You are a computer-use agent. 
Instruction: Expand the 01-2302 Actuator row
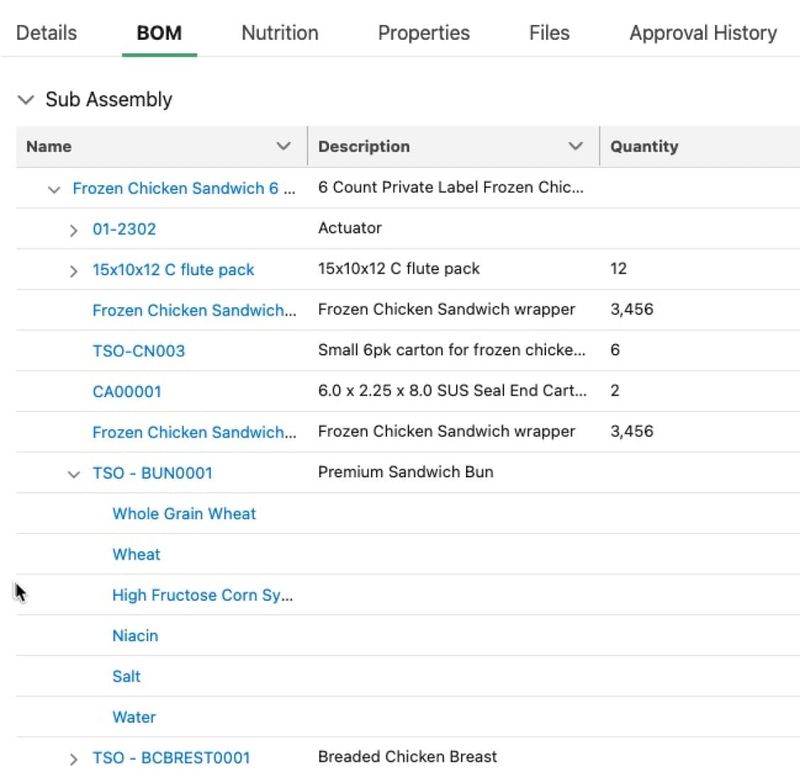click(x=73, y=229)
